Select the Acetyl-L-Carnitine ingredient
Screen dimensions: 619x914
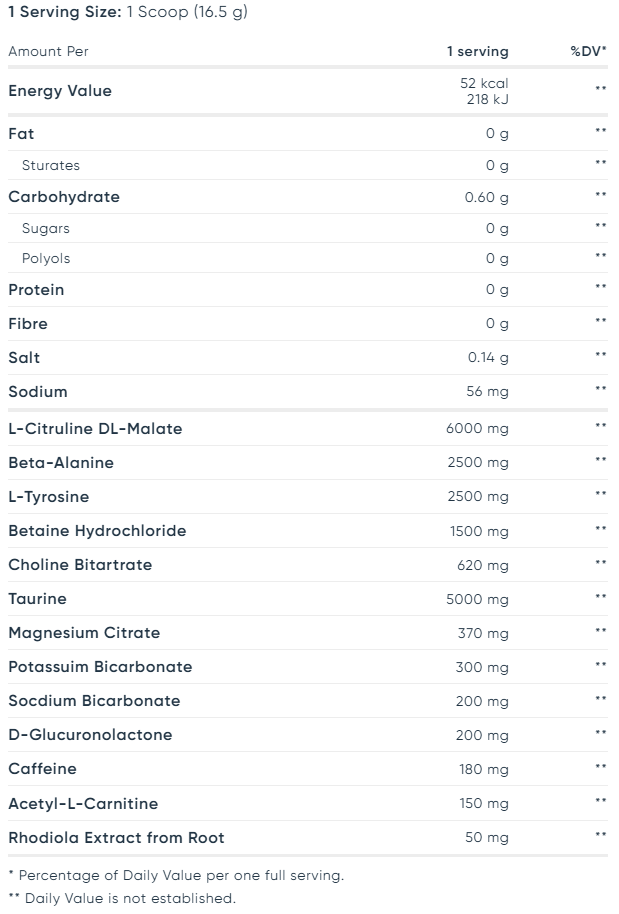pos(83,804)
